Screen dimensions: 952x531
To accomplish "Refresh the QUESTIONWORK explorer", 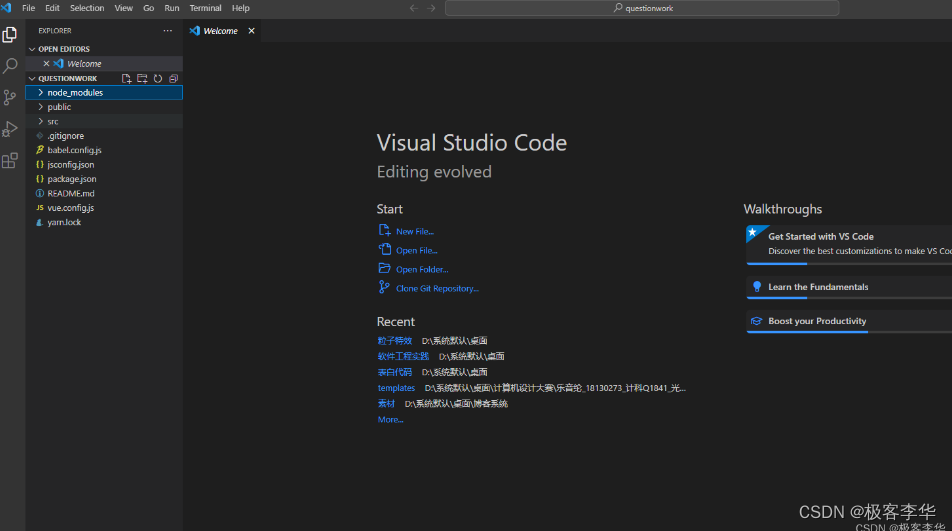I will pyautogui.click(x=158, y=78).
